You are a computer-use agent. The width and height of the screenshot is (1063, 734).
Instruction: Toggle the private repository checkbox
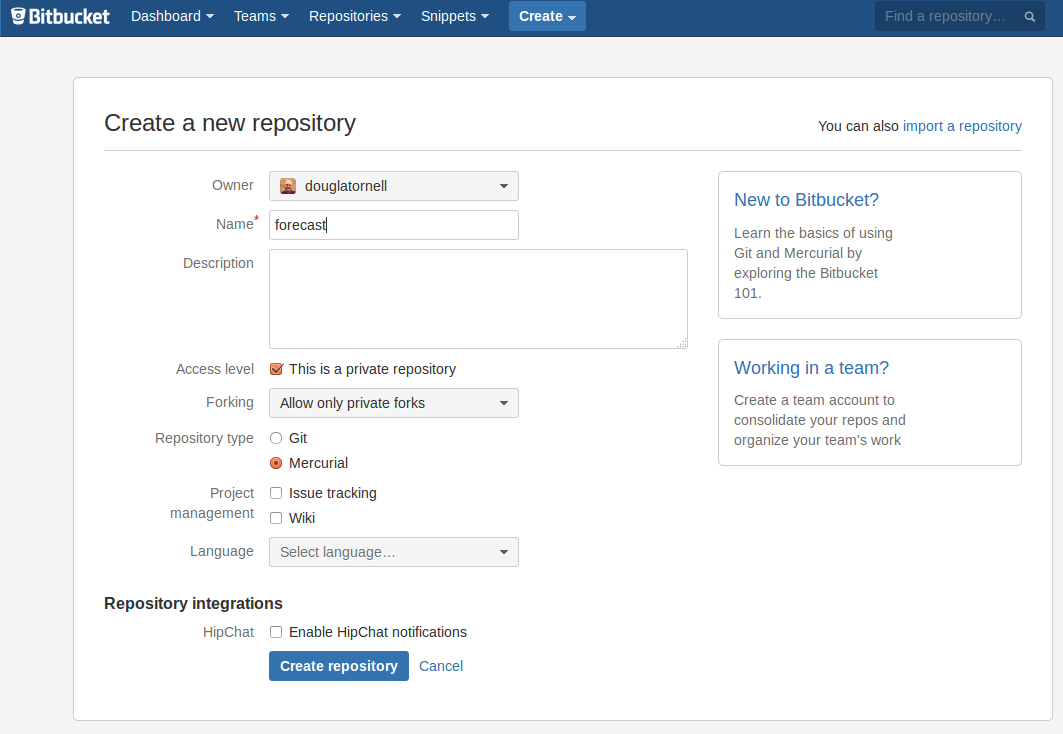coord(276,369)
